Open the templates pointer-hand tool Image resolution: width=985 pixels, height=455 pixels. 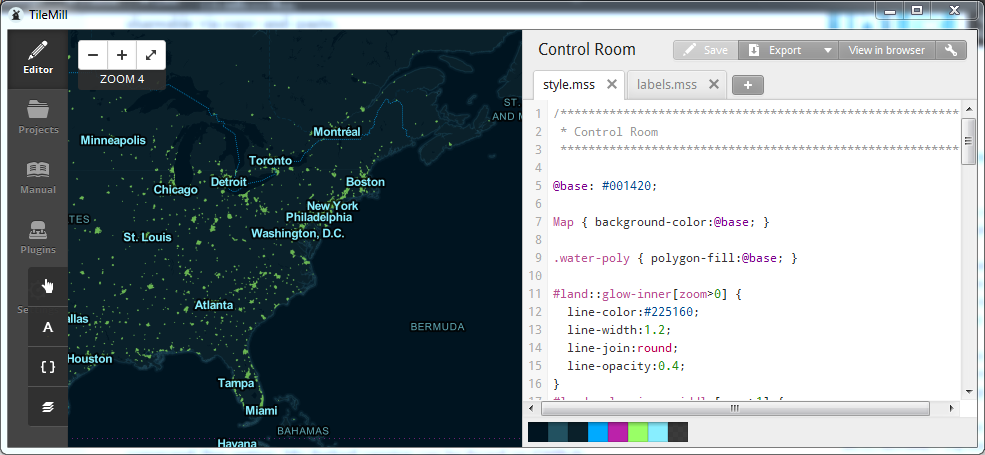click(48, 287)
